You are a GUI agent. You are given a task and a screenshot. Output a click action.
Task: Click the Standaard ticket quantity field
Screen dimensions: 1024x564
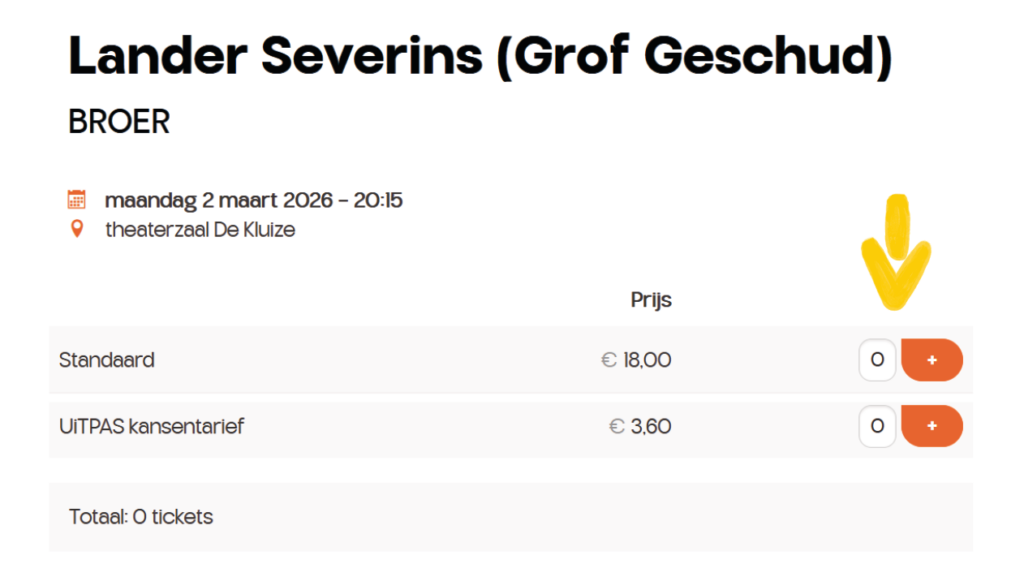tap(877, 360)
